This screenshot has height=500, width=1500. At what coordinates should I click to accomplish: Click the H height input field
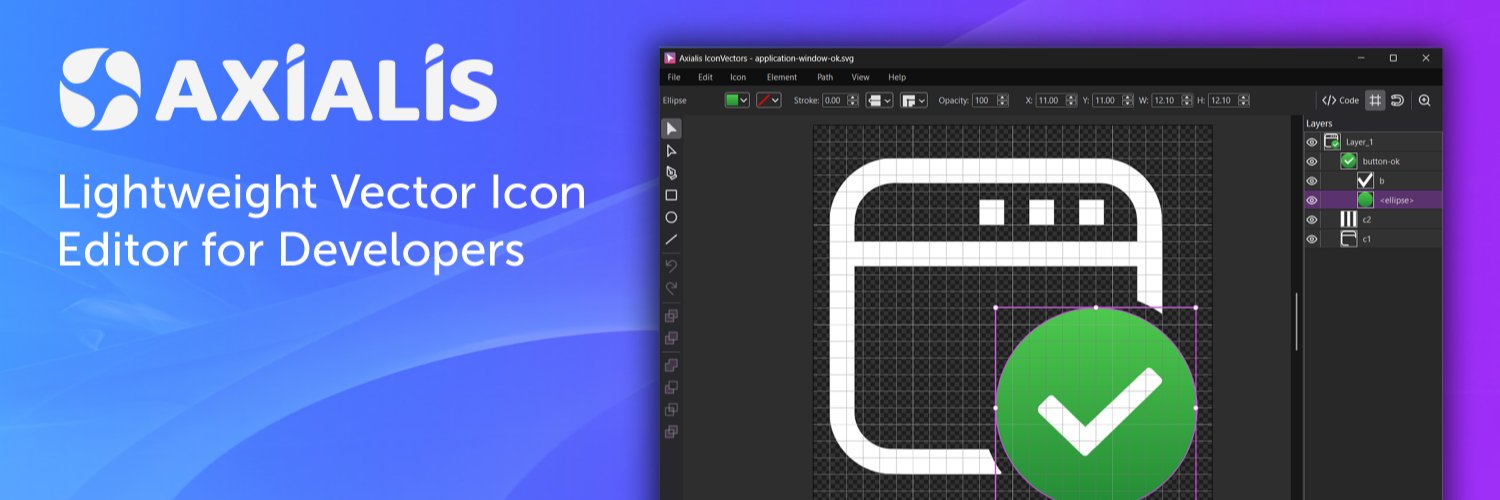[1222, 100]
